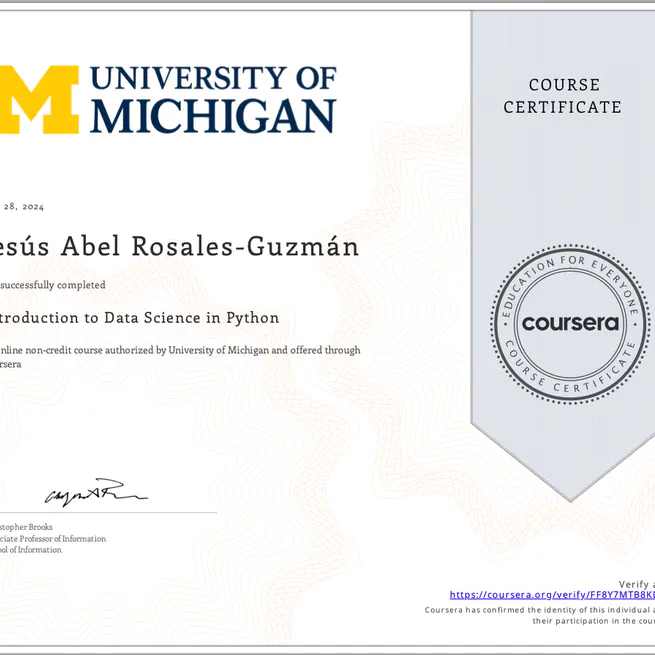Image resolution: width=655 pixels, height=655 pixels.
Task: Click the University of Michigan block M logo
Action: tap(39, 99)
